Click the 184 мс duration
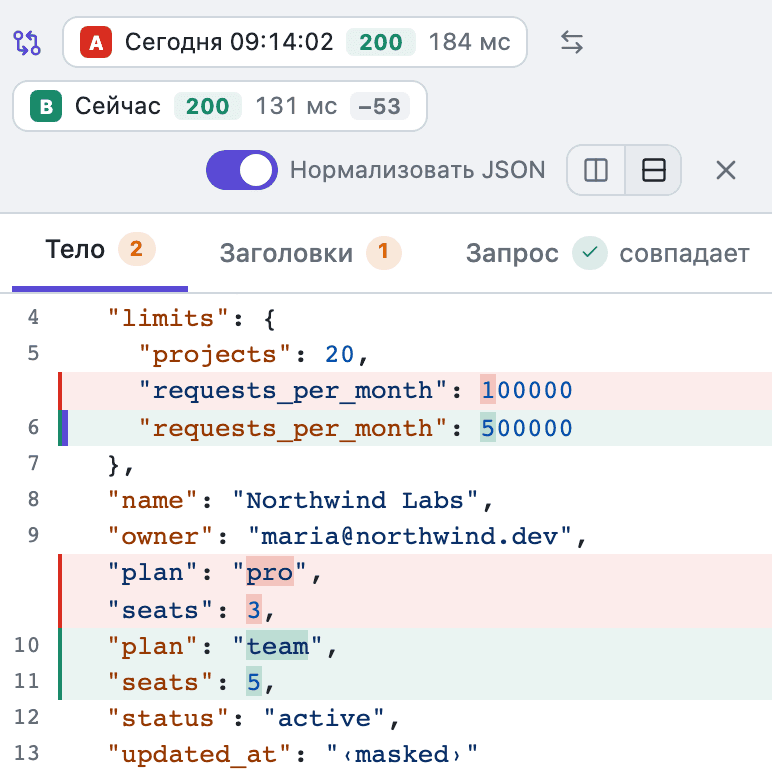 click(469, 42)
